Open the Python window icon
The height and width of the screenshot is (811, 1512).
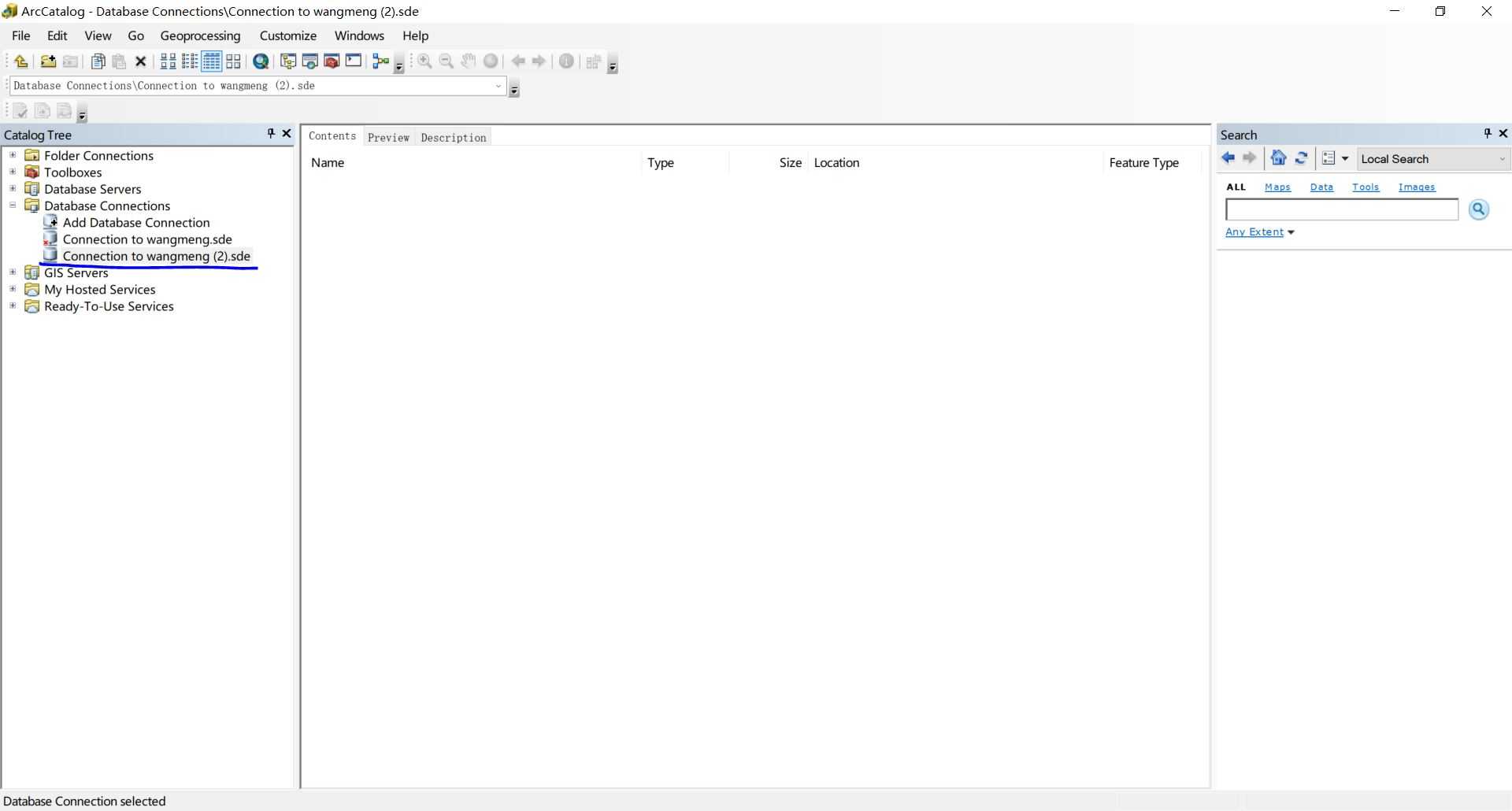tap(354, 61)
